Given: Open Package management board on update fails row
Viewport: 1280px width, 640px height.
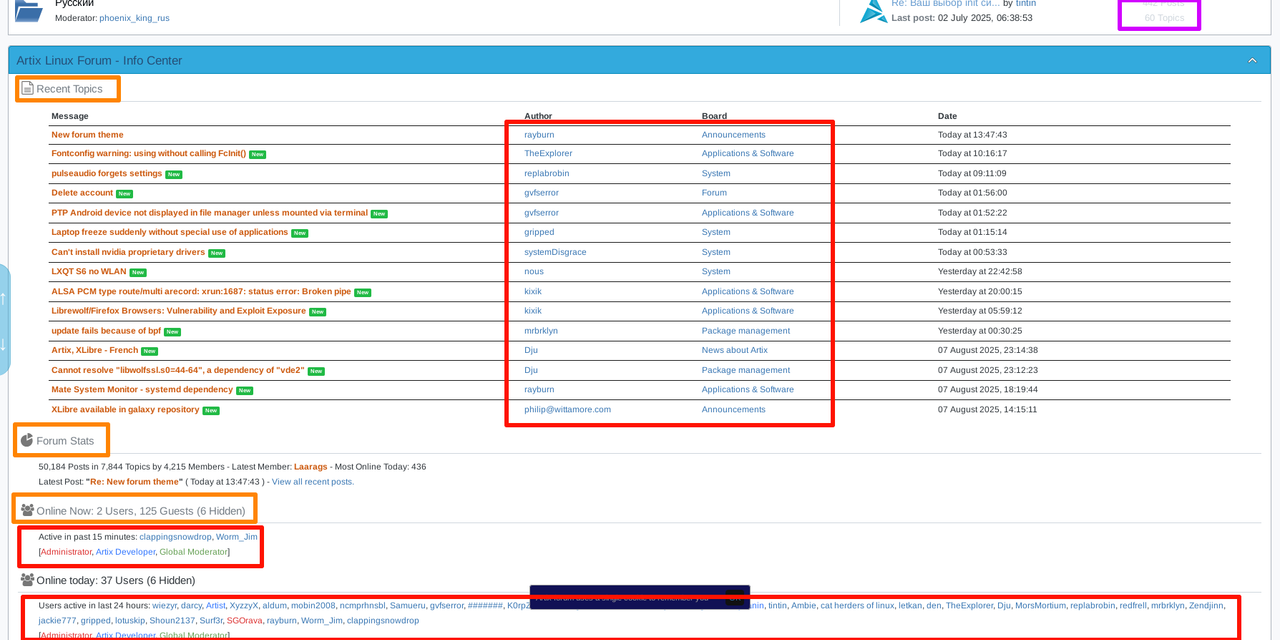Looking at the screenshot, I should 746,331.
